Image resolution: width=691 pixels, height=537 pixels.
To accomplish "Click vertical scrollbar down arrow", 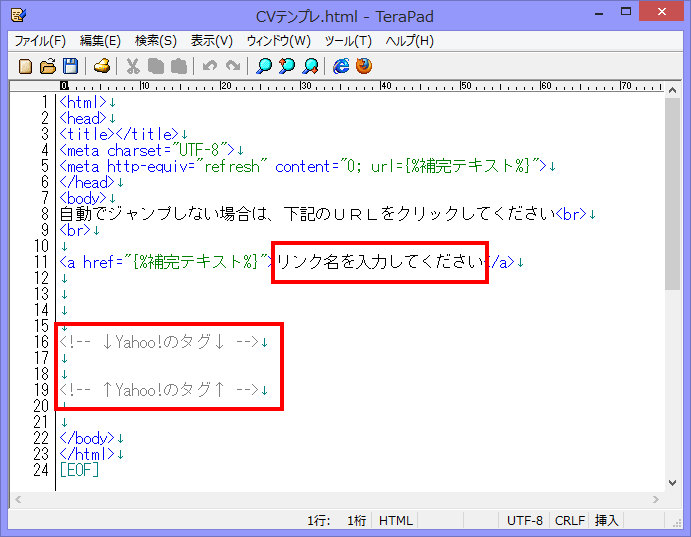I will tap(672, 483).
